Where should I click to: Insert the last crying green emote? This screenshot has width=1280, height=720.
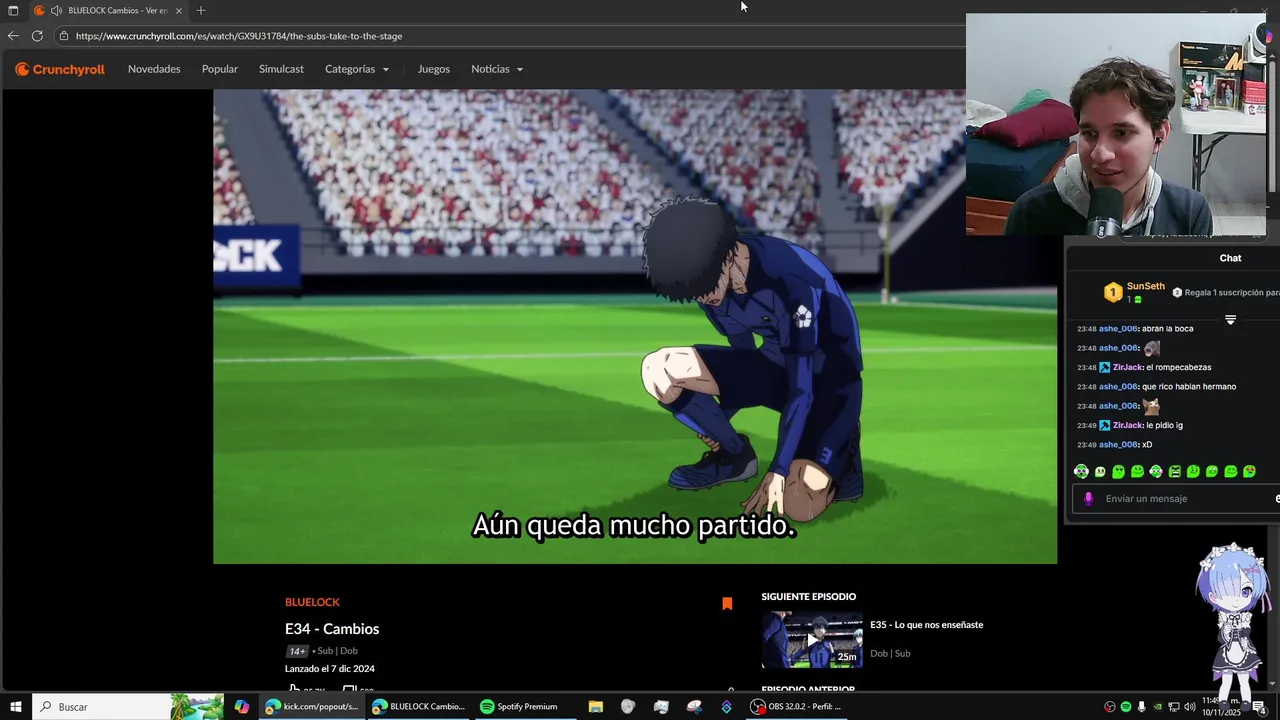(x=1249, y=471)
